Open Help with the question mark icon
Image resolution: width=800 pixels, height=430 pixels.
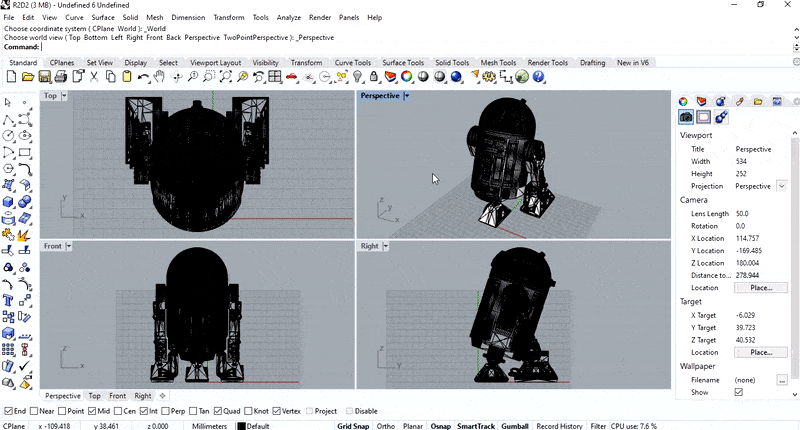(538, 77)
